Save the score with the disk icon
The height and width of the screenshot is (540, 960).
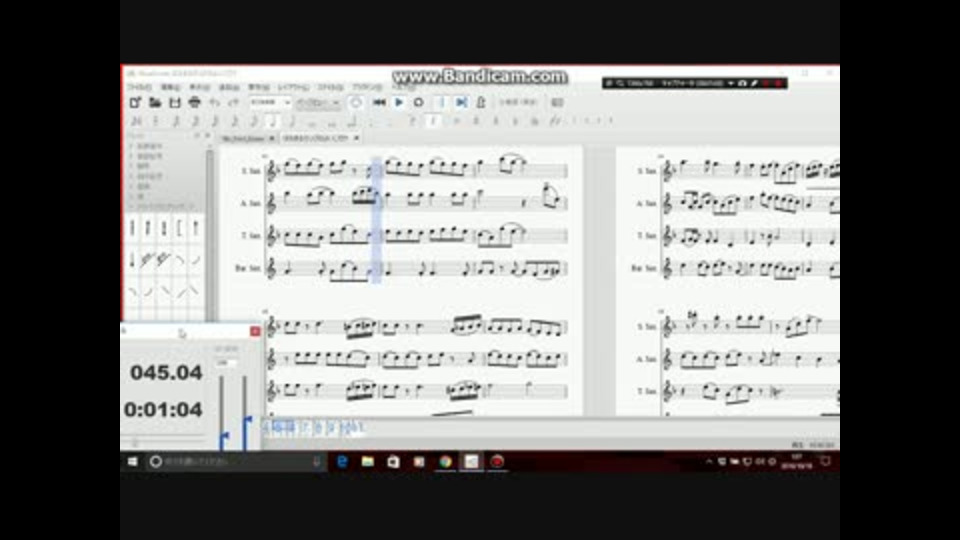174,103
